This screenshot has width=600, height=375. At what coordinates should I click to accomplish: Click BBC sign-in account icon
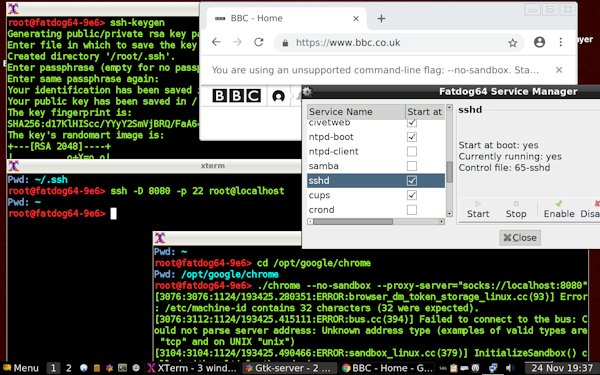[279, 96]
